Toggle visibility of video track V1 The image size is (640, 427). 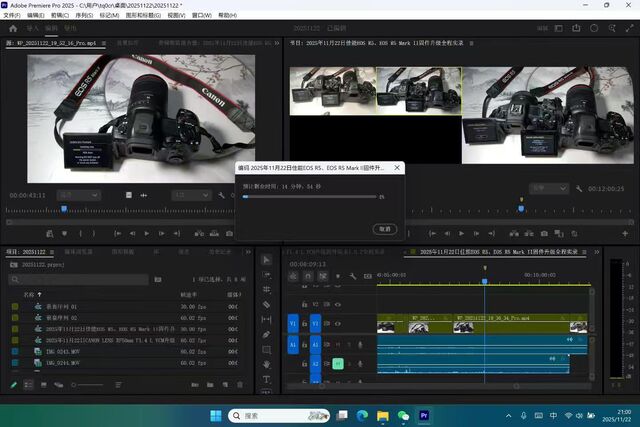coord(338,324)
